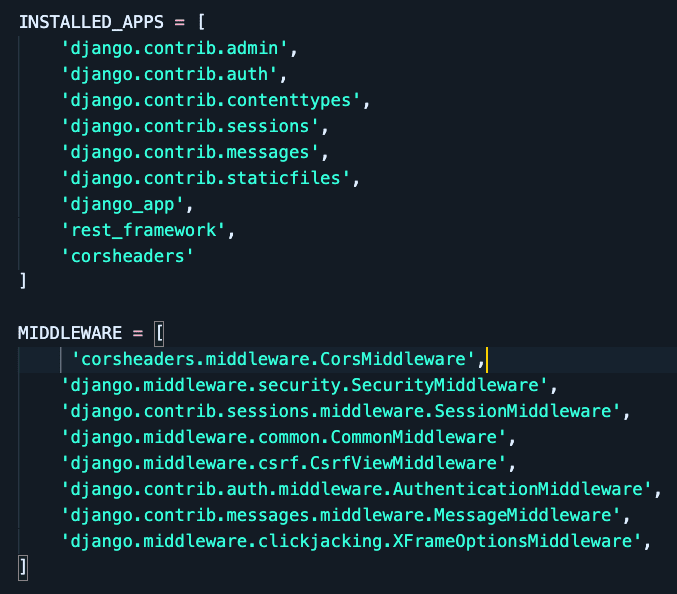Image resolution: width=677 pixels, height=594 pixels.
Task: Click the SecurityMiddleware line
Action: [x=309, y=385]
